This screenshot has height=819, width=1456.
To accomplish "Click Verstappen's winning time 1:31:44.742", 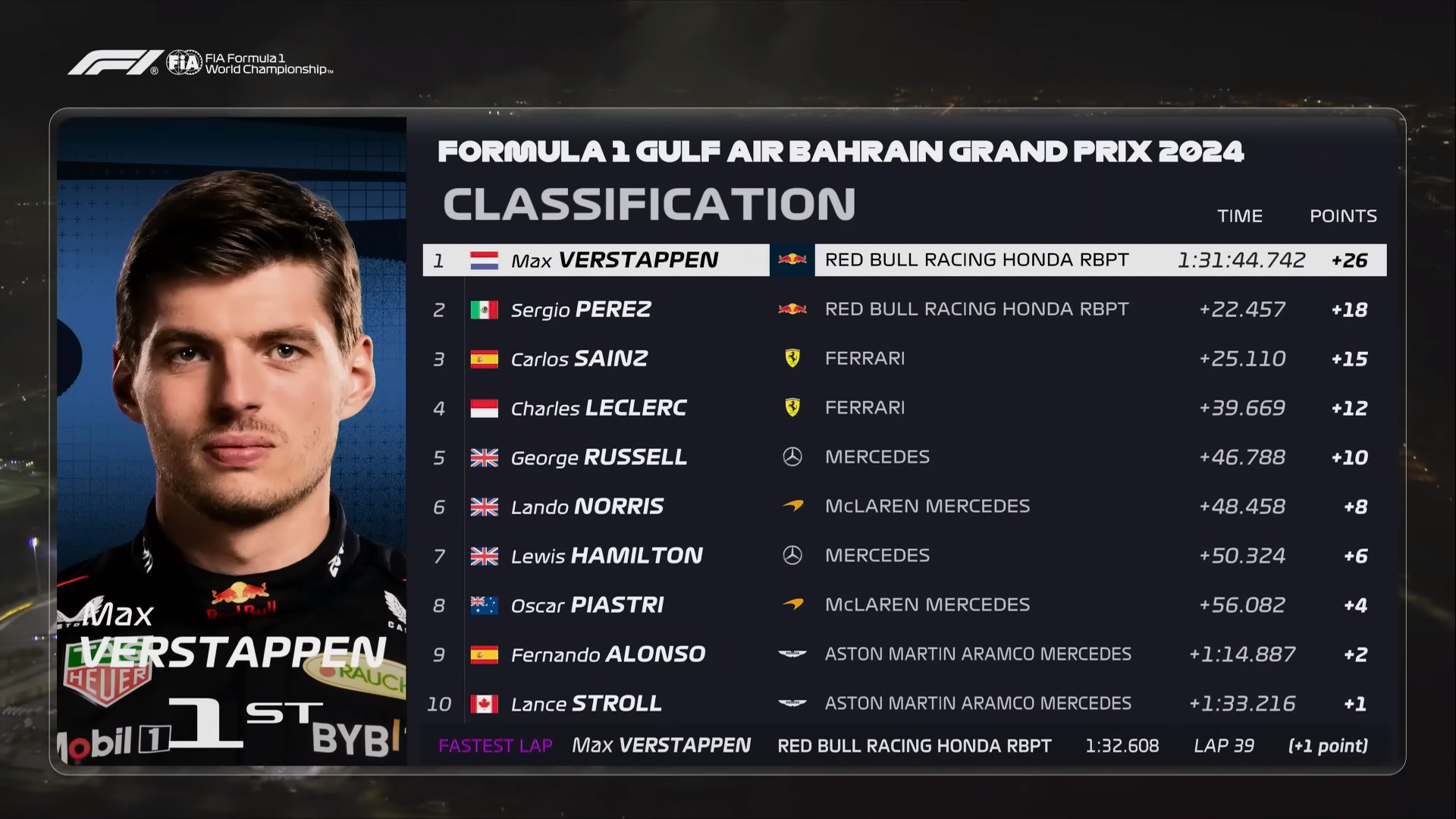I will pyautogui.click(x=1241, y=261).
